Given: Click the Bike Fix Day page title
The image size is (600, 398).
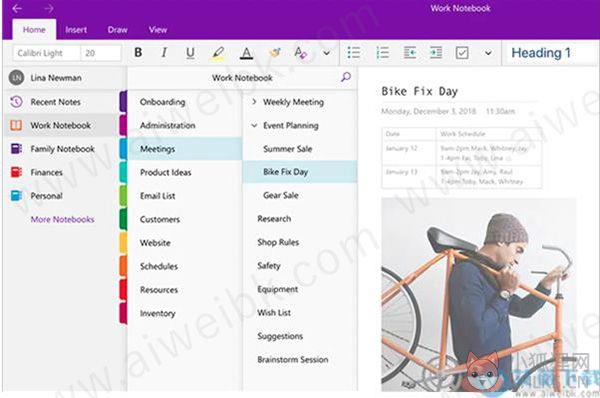Looking at the screenshot, I should 419,91.
